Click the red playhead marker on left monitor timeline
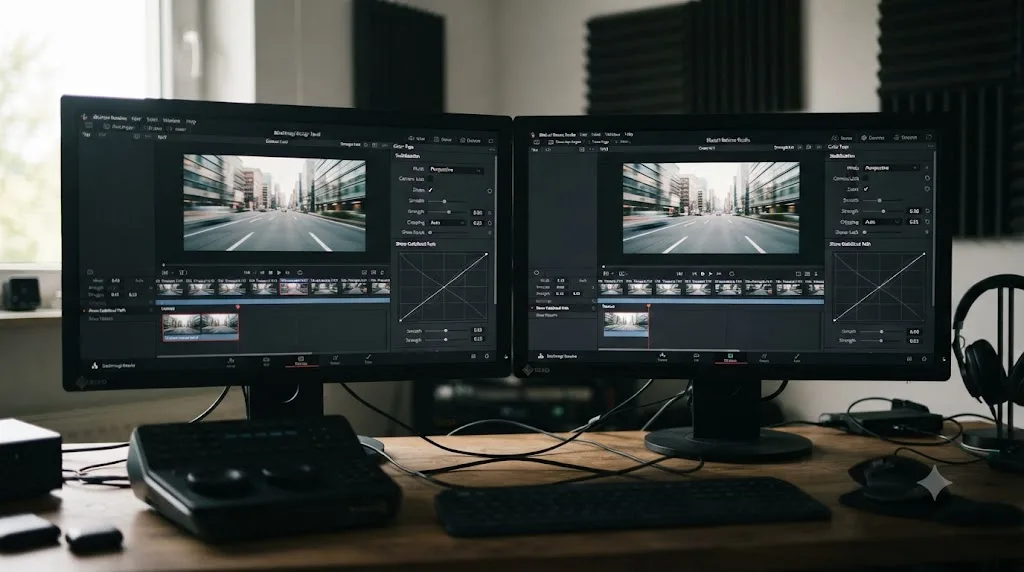 point(238,306)
